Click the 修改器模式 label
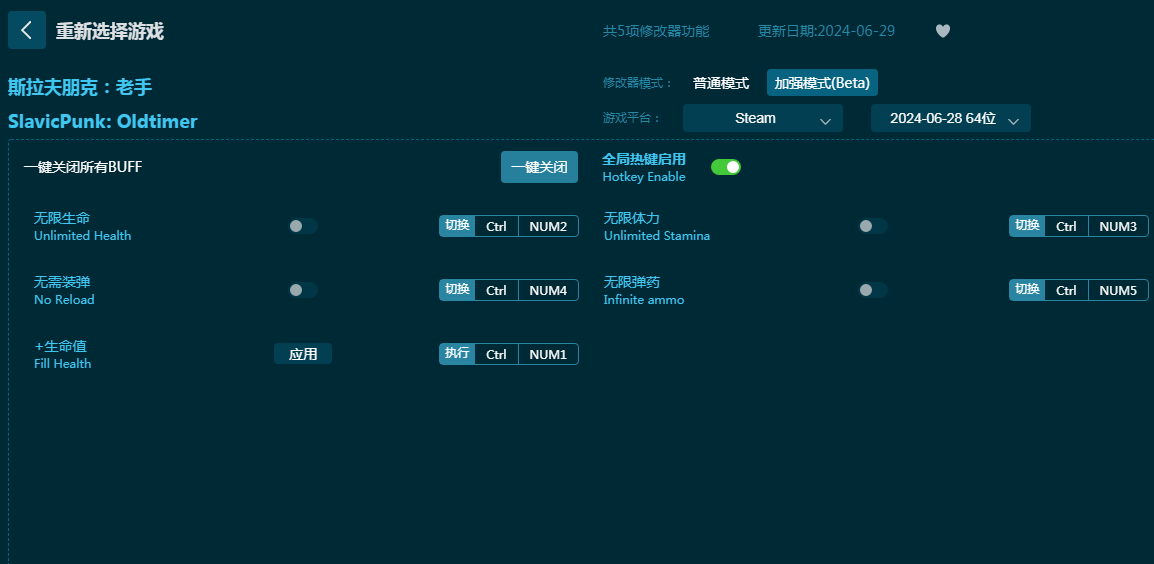 point(638,83)
